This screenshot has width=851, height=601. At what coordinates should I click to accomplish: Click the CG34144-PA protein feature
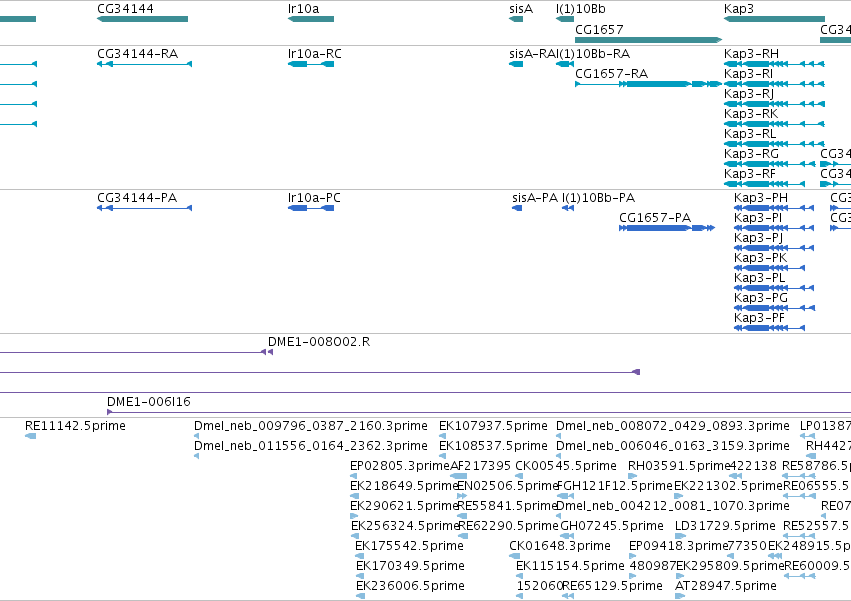click(x=144, y=208)
